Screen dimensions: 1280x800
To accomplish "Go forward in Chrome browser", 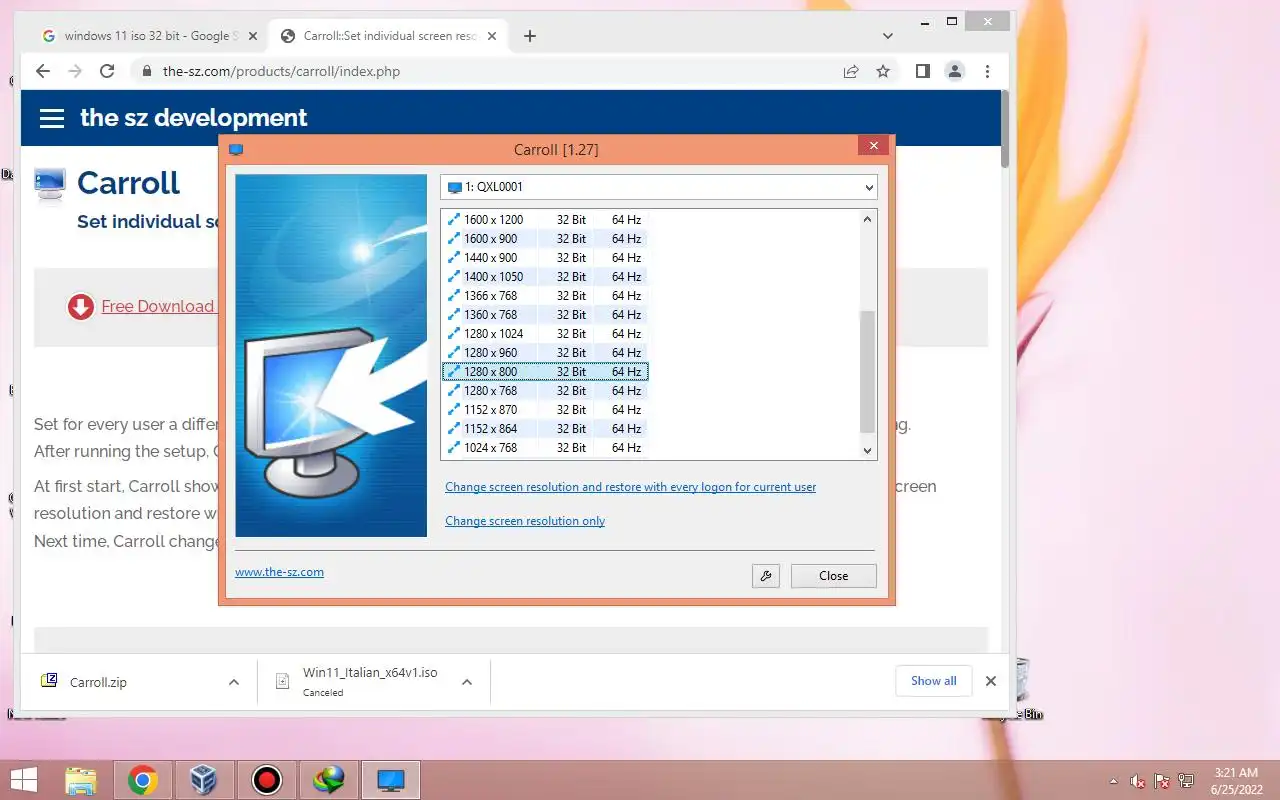I will click(75, 71).
